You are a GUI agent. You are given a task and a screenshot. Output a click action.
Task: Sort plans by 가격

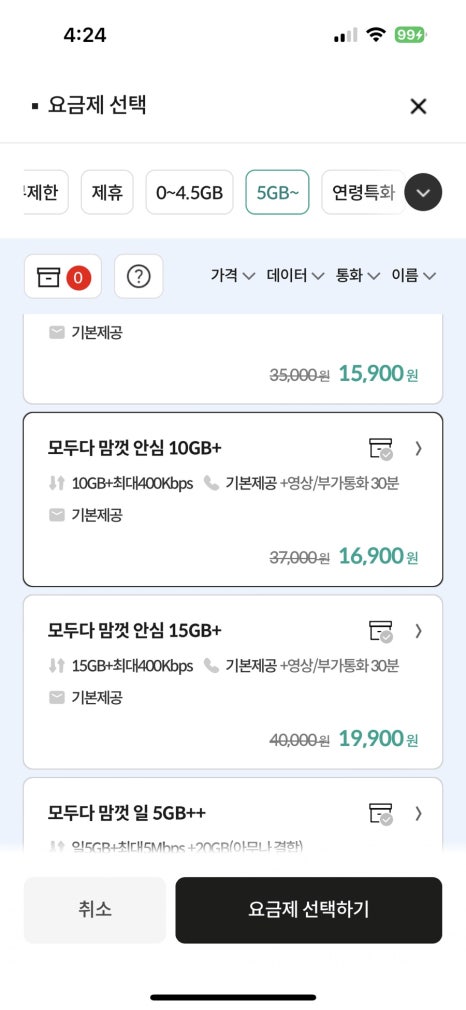point(233,276)
